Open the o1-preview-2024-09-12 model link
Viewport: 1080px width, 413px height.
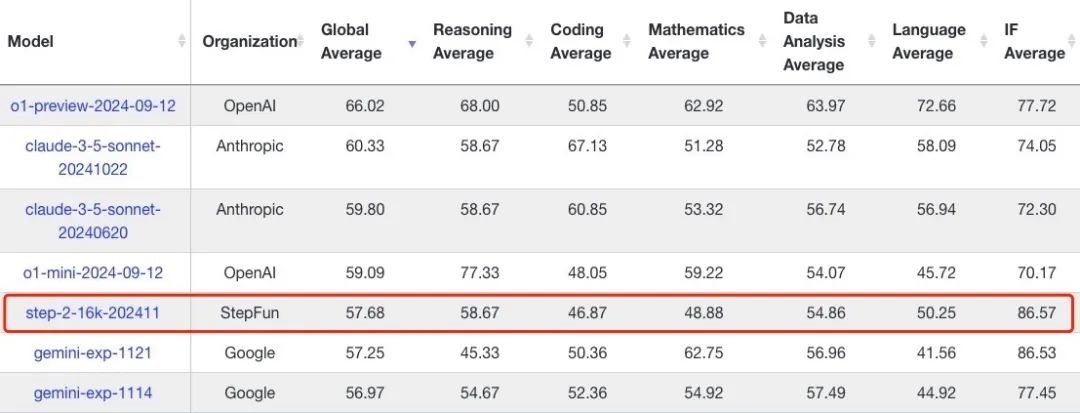tap(93, 105)
